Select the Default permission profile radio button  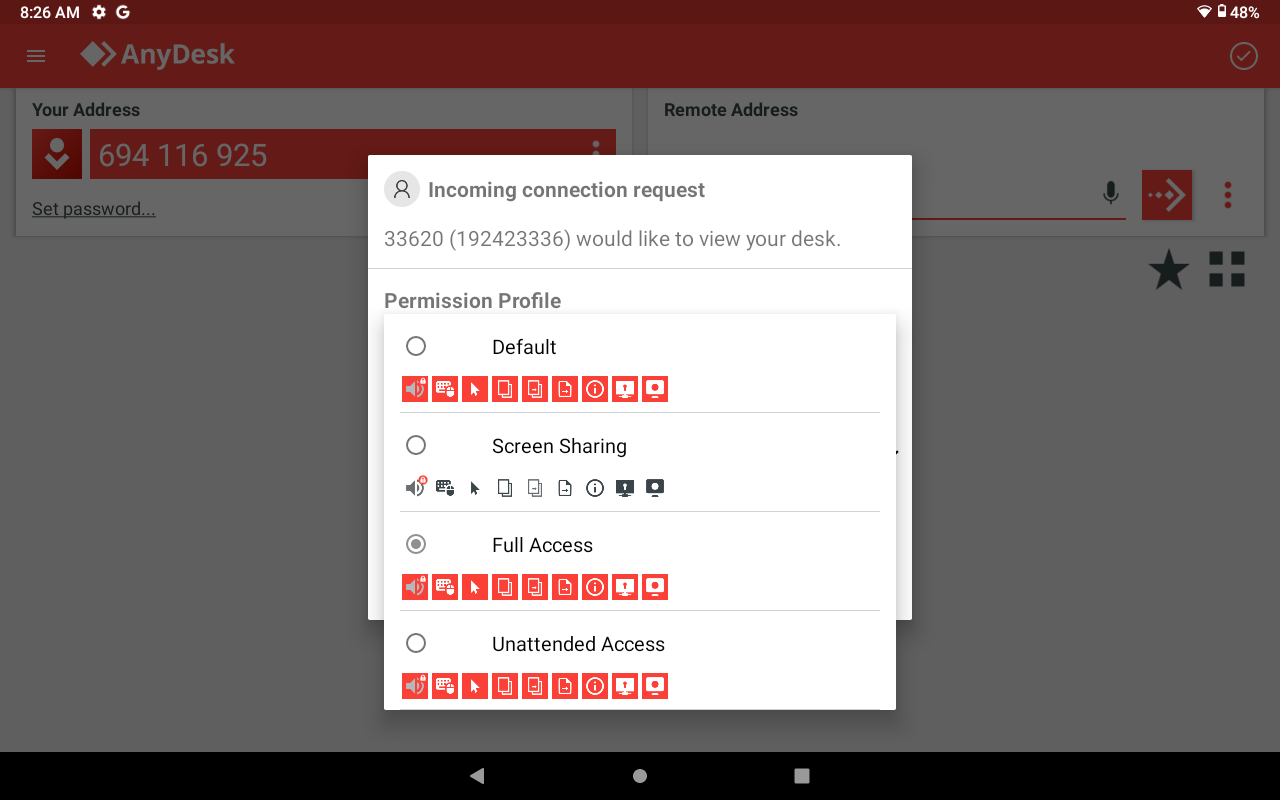(416, 346)
